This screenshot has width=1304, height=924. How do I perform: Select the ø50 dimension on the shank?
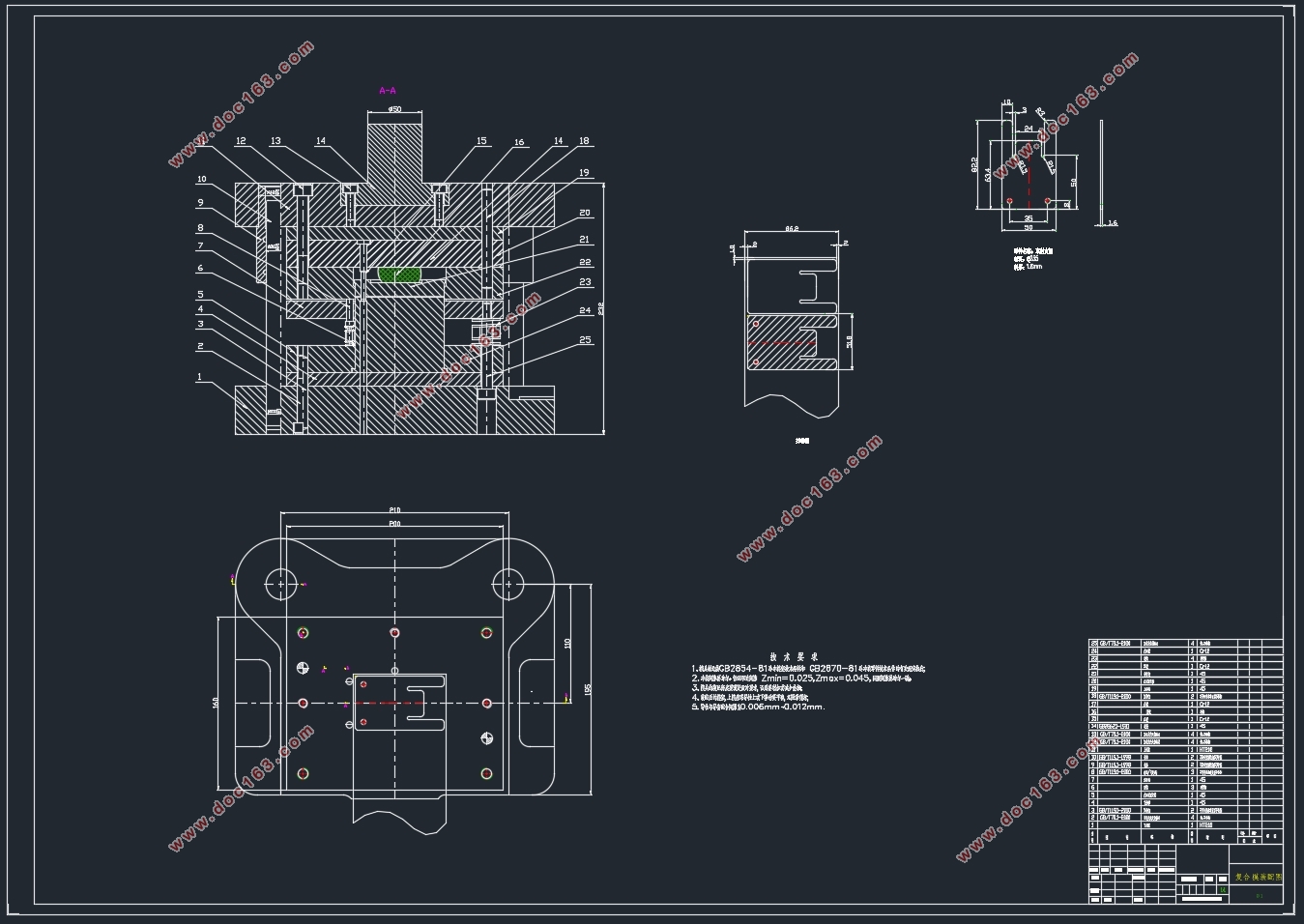click(x=394, y=109)
